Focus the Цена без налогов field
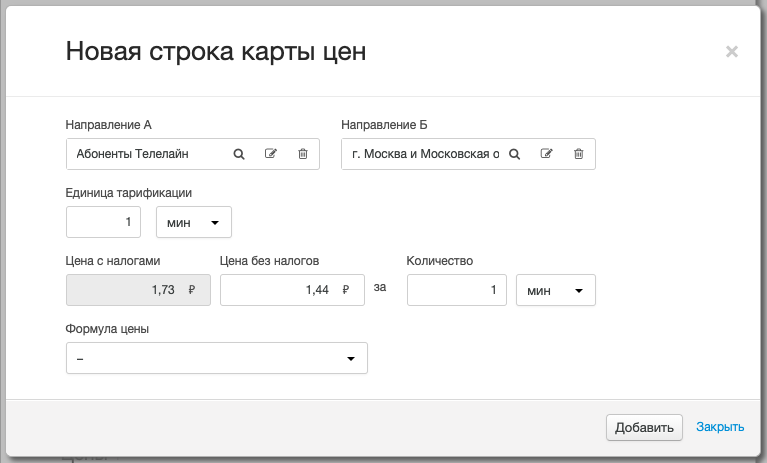The height and width of the screenshot is (463, 767). (292, 290)
